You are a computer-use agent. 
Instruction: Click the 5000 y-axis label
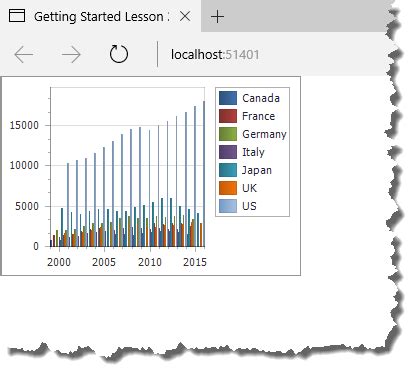coord(27,206)
